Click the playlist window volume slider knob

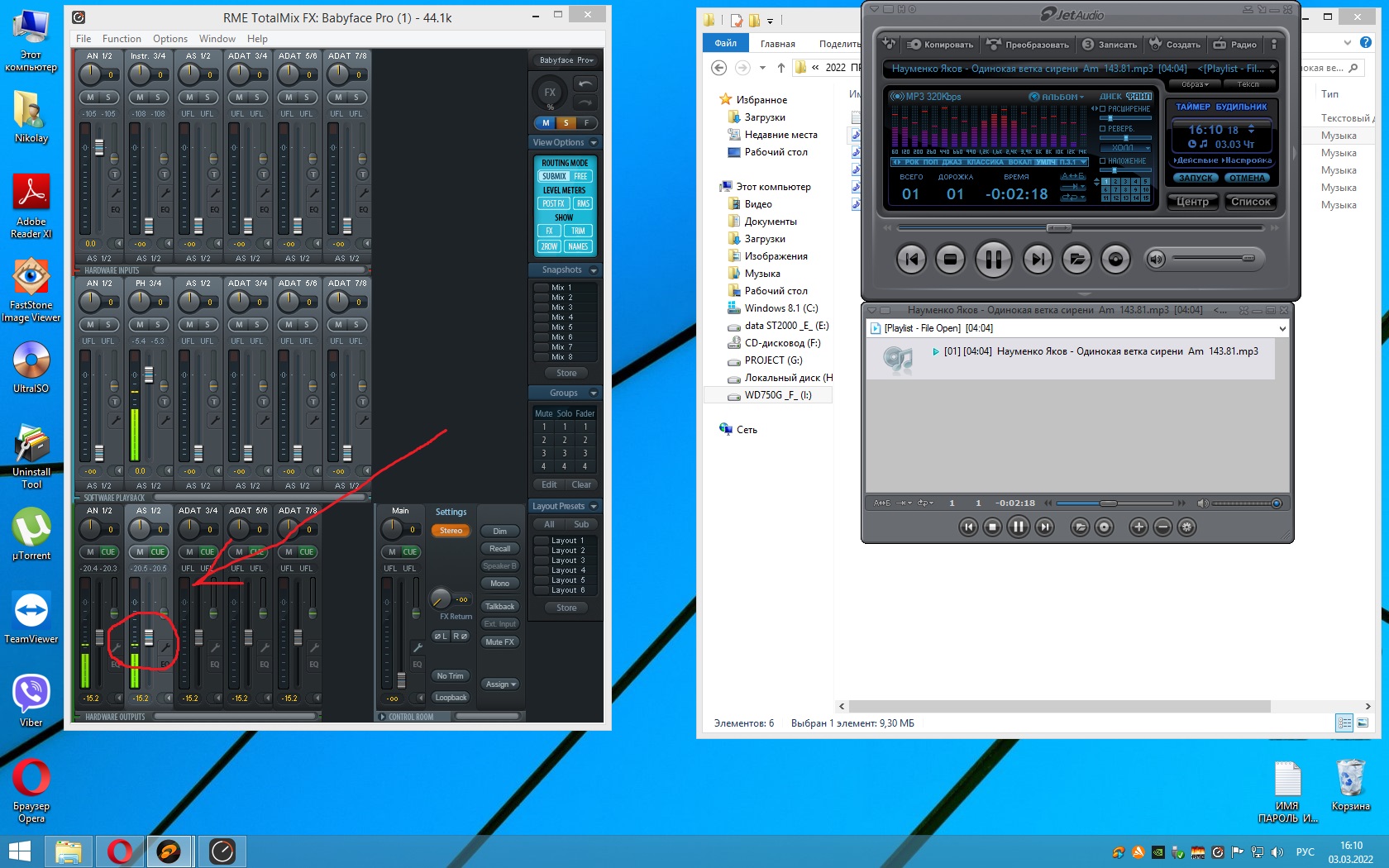pos(1277,503)
